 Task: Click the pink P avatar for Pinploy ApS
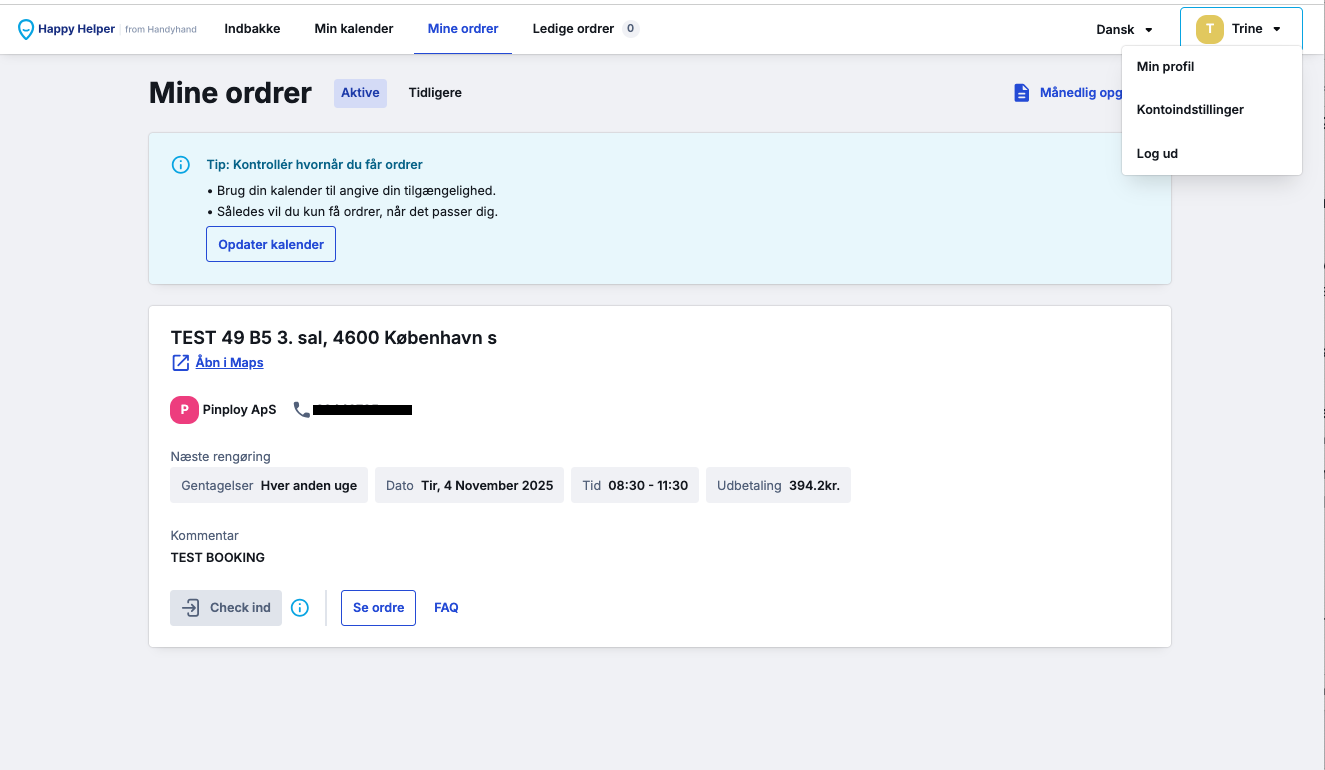pos(184,410)
